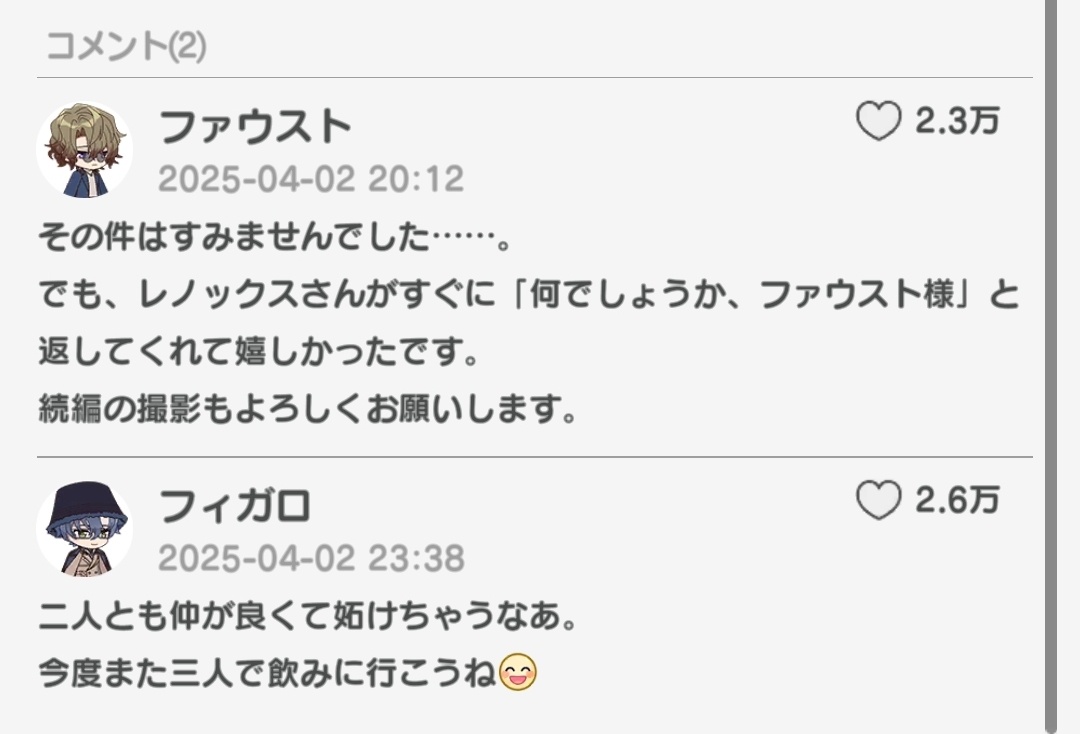Open フィガロ's bucket-hat profile avatar
The image size is (1080, 734).
[x=84, y=529]
